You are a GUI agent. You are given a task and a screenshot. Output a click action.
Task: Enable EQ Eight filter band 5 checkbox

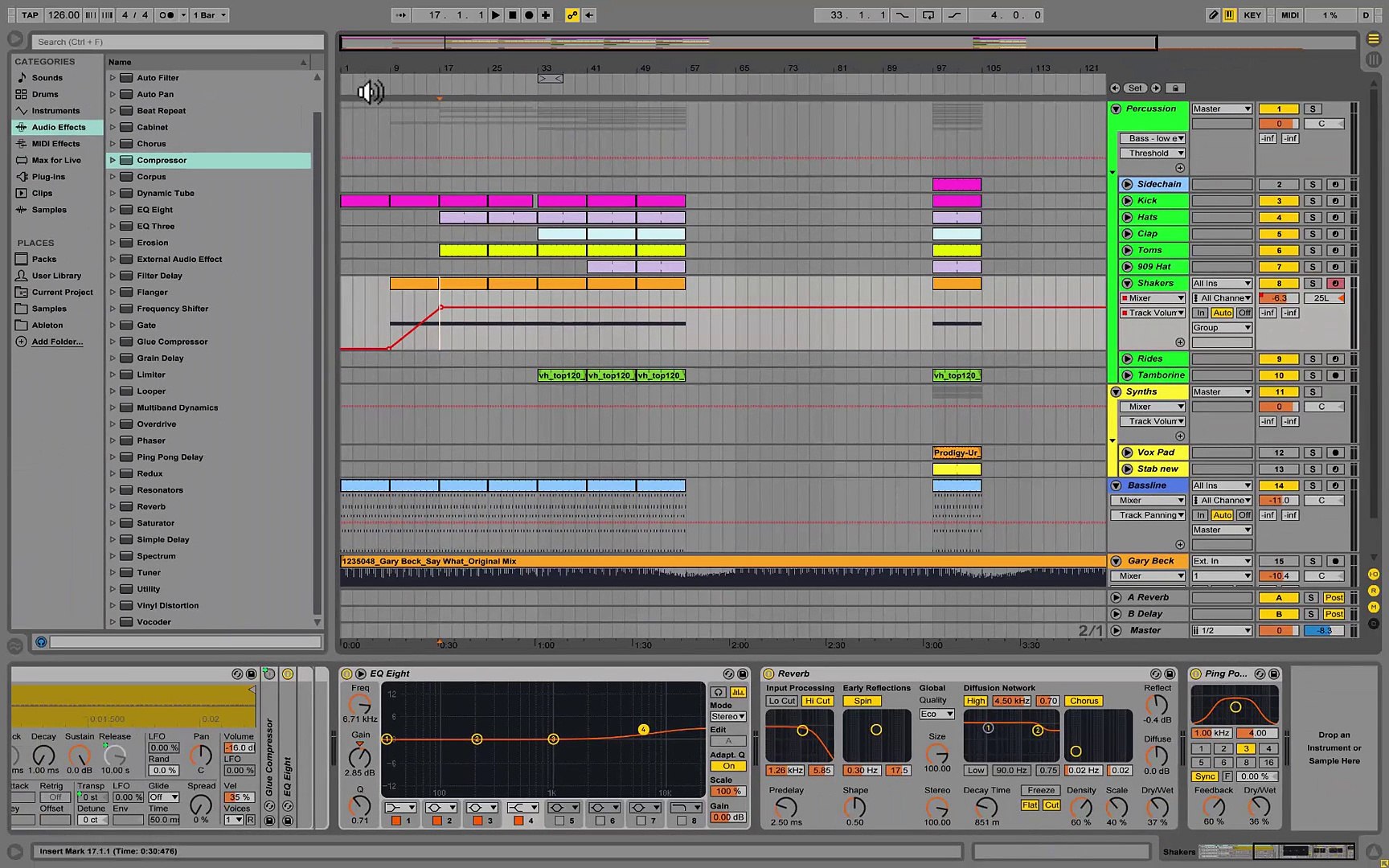tap(559, 821)
